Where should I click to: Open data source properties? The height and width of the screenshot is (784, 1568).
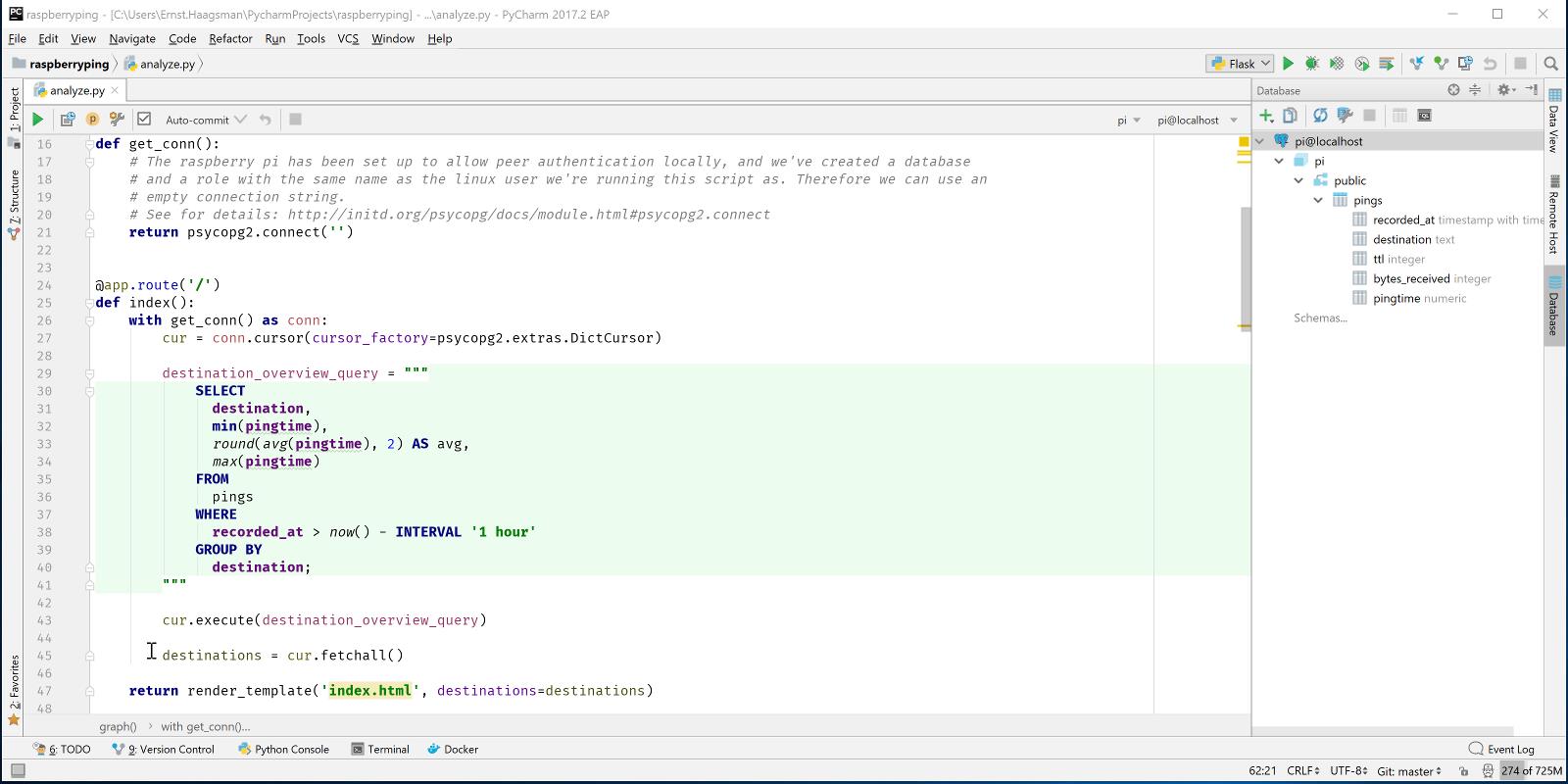point(1345,116)
